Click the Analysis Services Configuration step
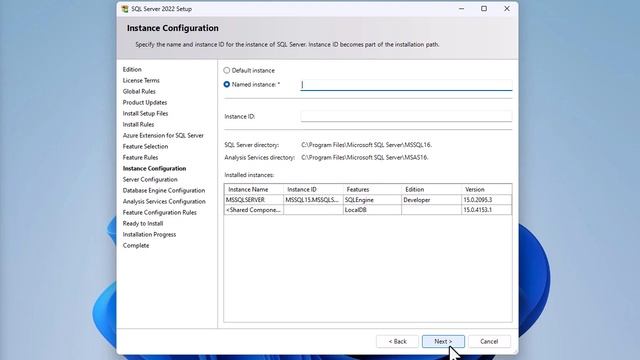The height and width of the screenshot is (360, 640). point(164,202)
